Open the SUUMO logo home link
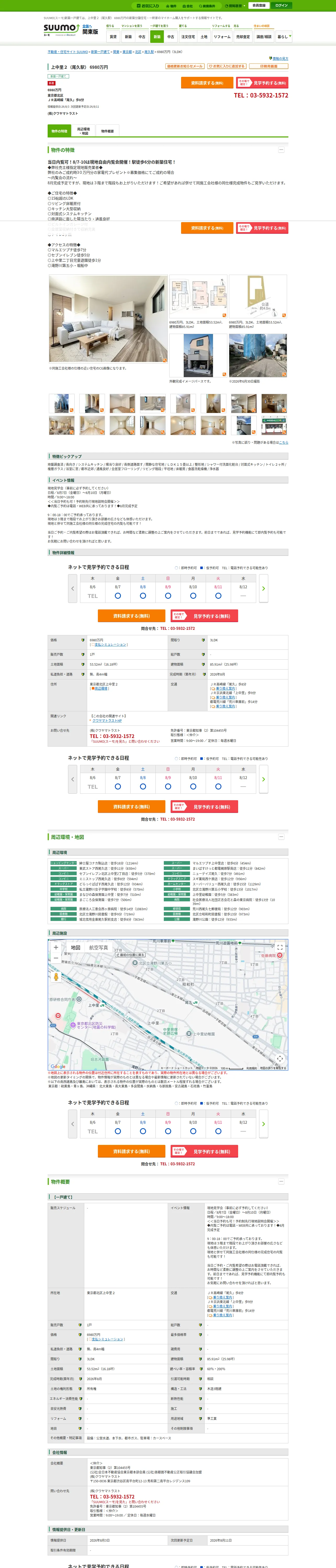The height and width of the screenshot is (1568, 336). click(61, 29)
